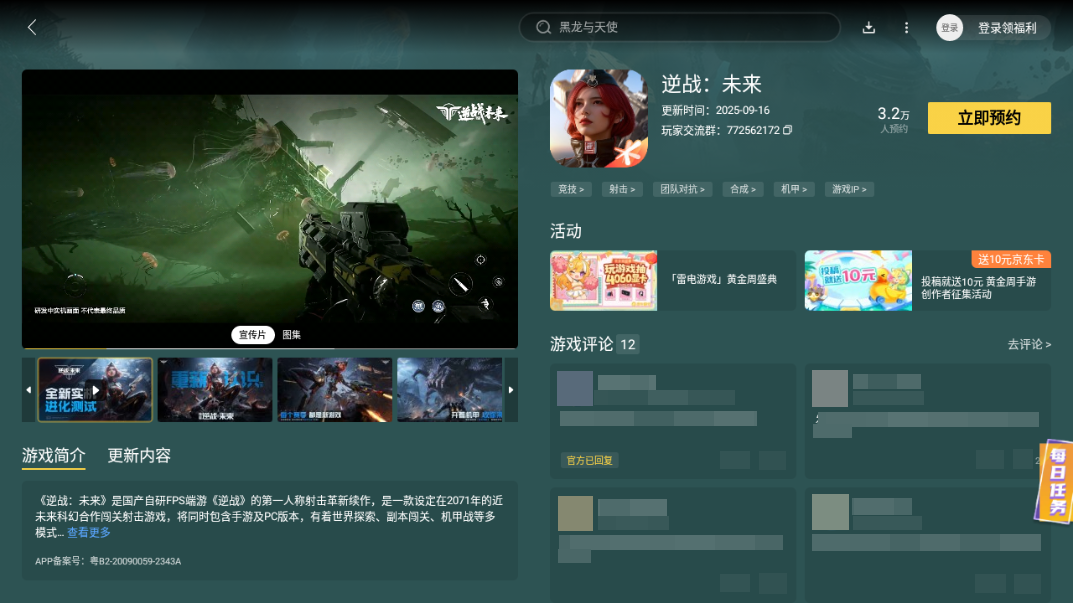Select the fourth monster thumbnail
Viewport: 1073px width, 603px height.
450,390
